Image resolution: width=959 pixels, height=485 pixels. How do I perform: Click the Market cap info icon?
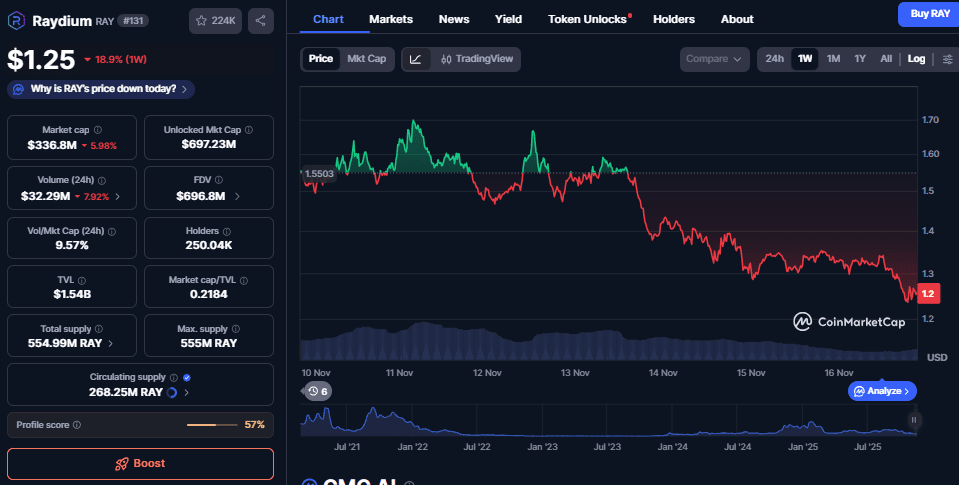pos(97,130)
